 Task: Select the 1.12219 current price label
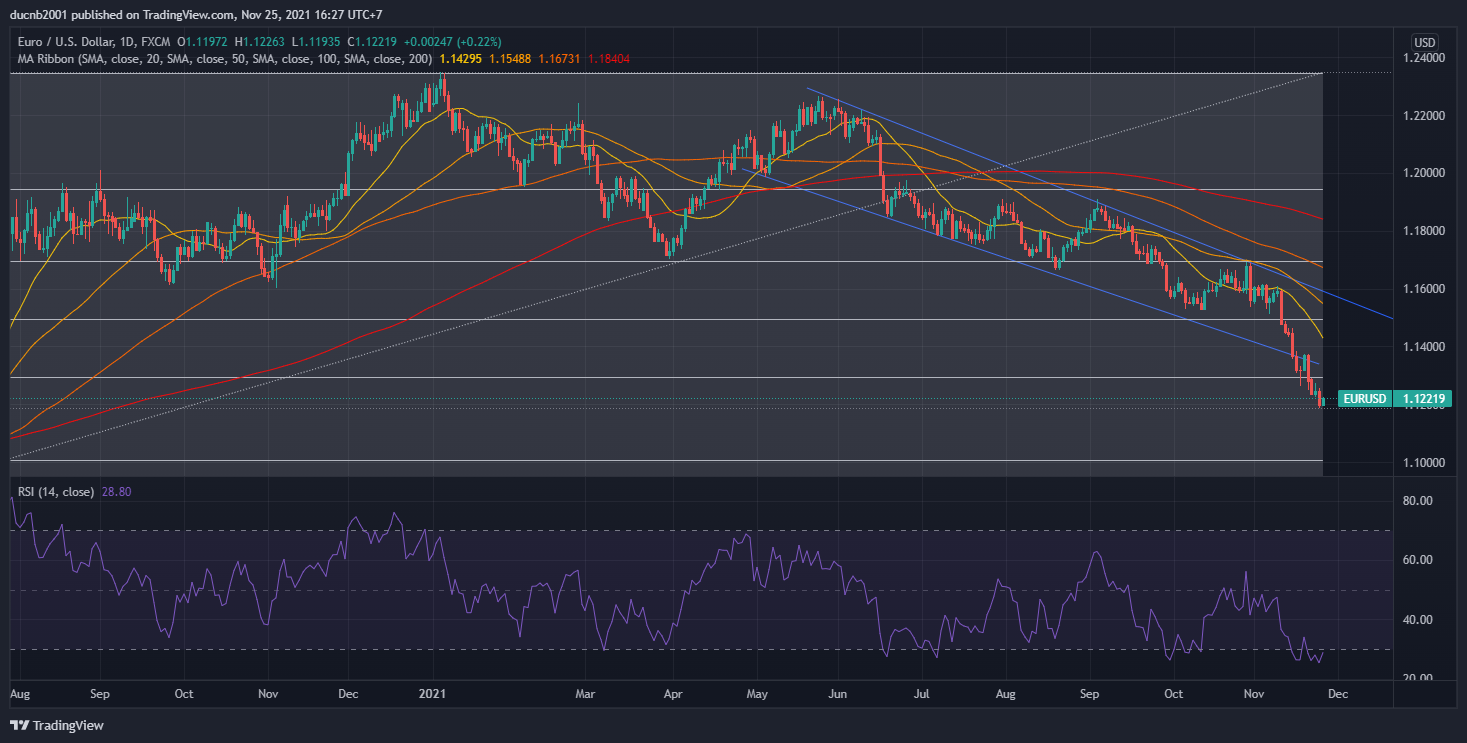(x=1424, y=399)
